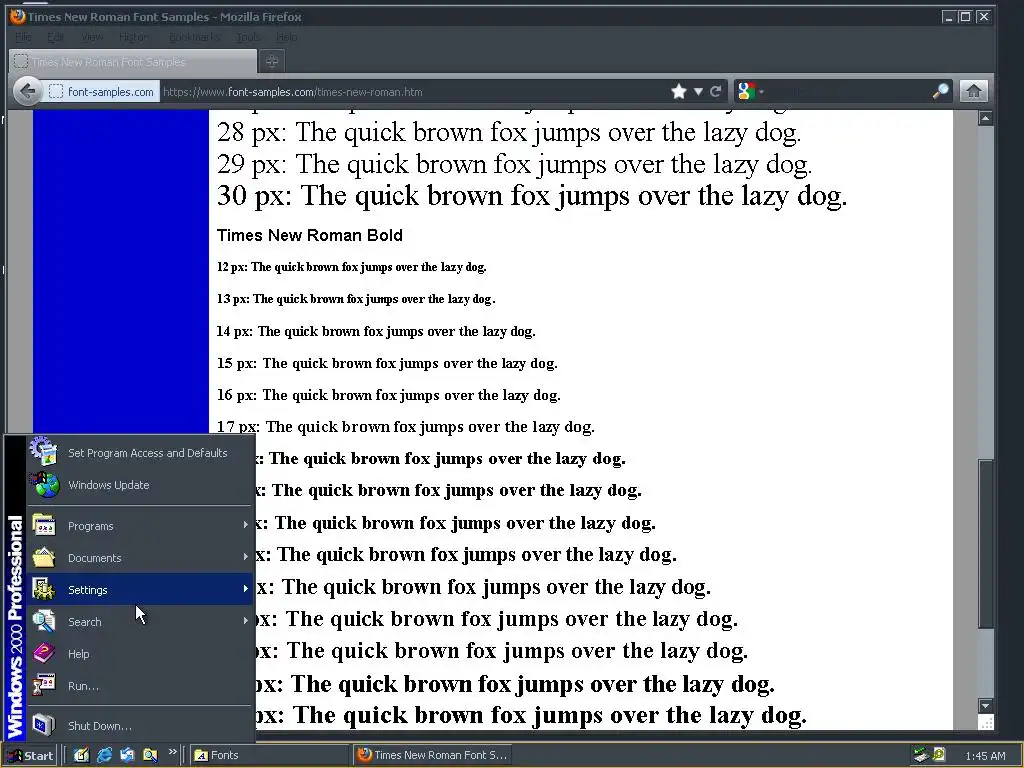Open the URL history dropdown arrow
Viewport: 1024px width, 768px height.
(698, 91)
